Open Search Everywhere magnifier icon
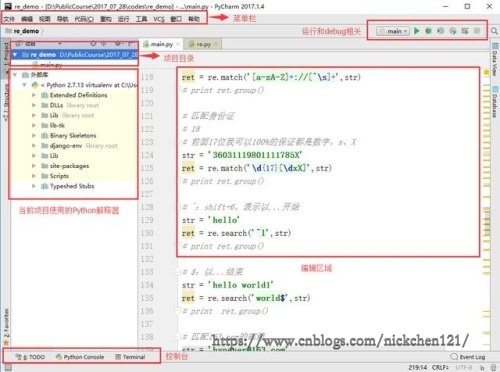This screenshot has width=500, height=372. [494, 31]
